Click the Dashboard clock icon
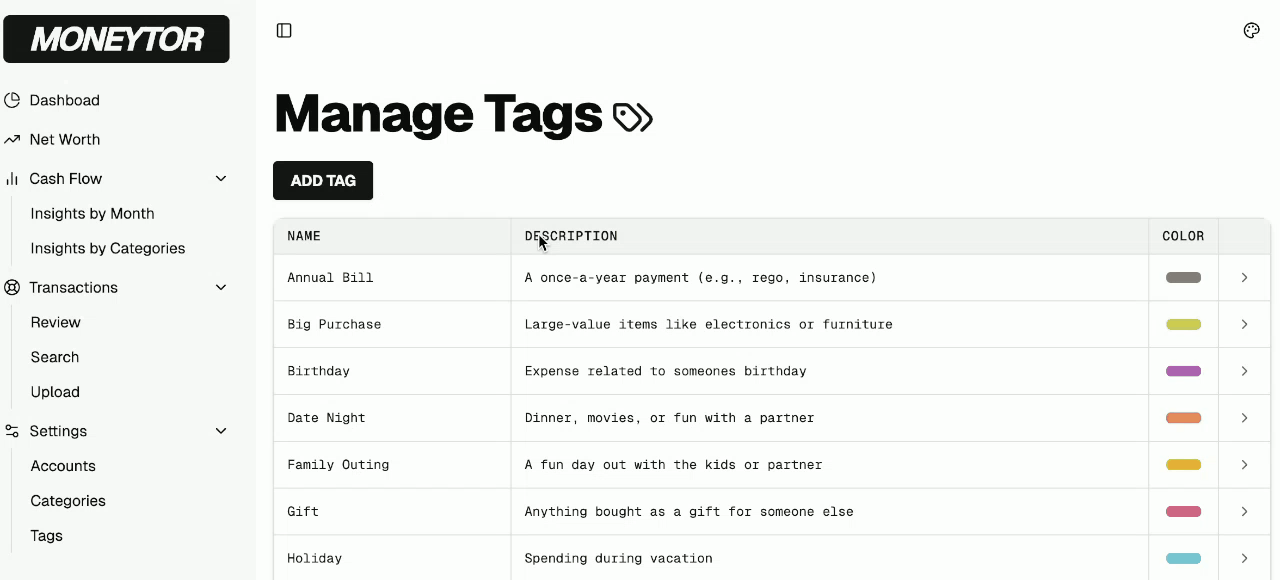Screen dimensions: 1280x580 (x=12, y=100)
